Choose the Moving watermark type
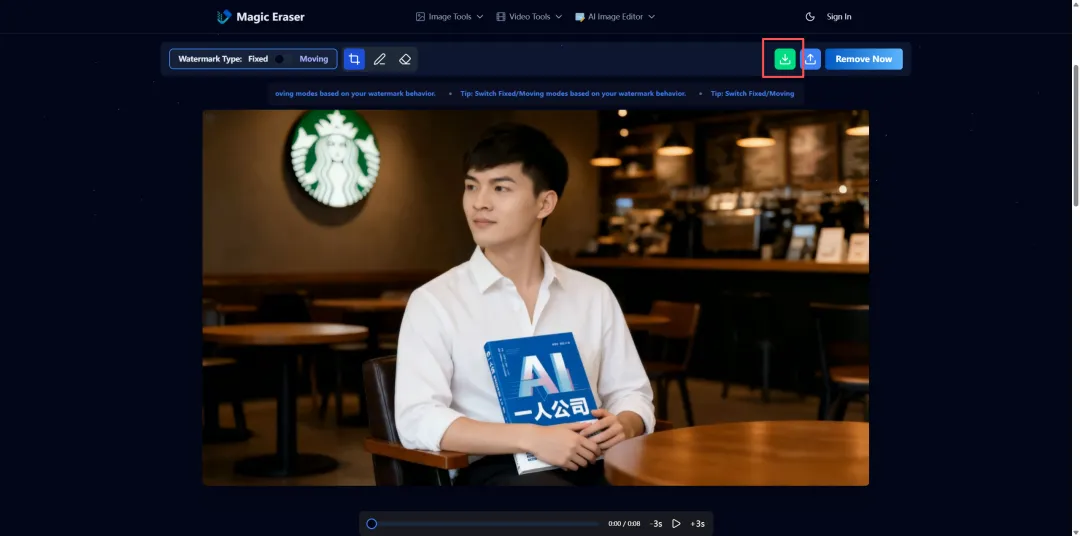The image size is (1080, 536). [x=313, y=59]
